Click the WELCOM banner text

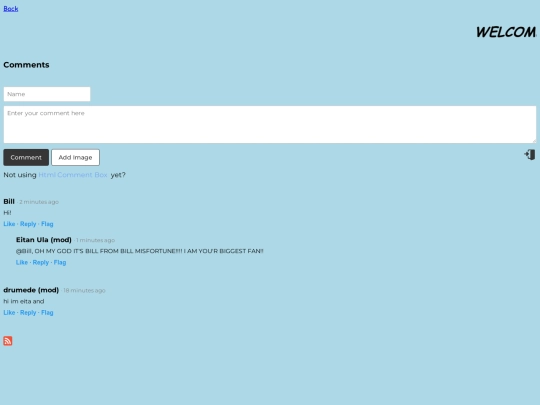[506, 32]
